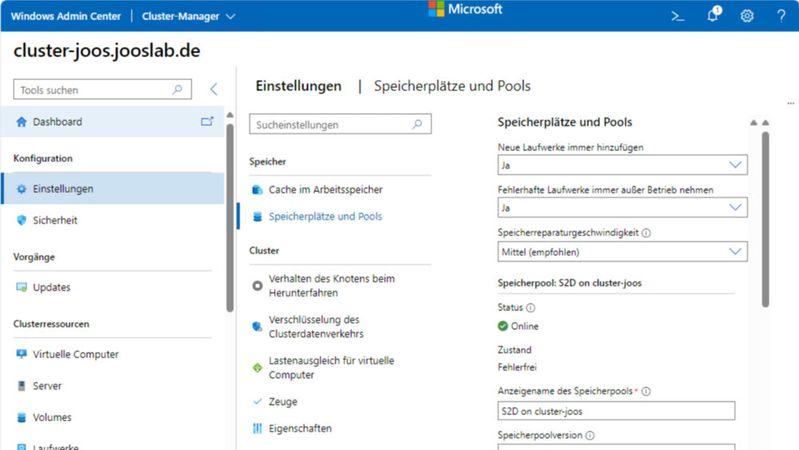Pop out the Dashboard in new window
Viewport: 799px width, 450px height.
point(207,121)
